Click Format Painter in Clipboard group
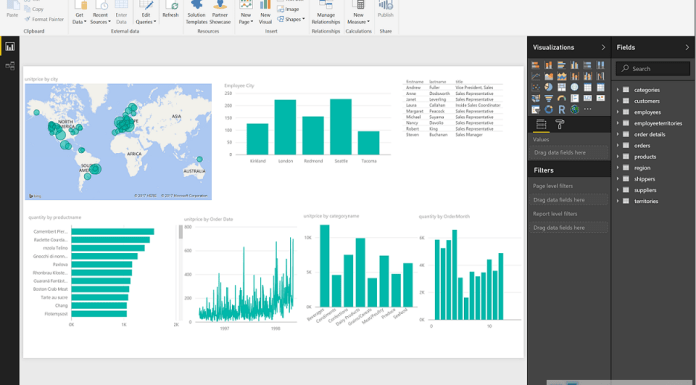This screenshot has height=385, width=696. point(44,19)
